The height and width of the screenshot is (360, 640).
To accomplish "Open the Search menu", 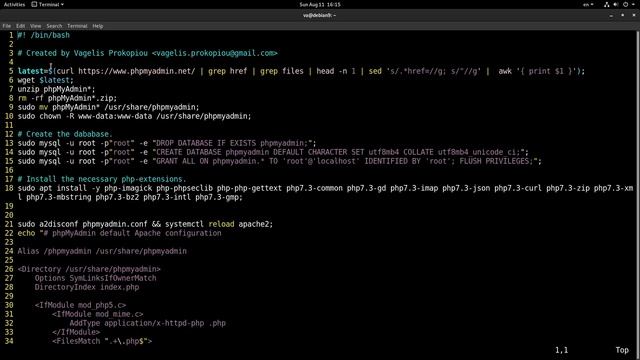I will [x=54, y=26].
